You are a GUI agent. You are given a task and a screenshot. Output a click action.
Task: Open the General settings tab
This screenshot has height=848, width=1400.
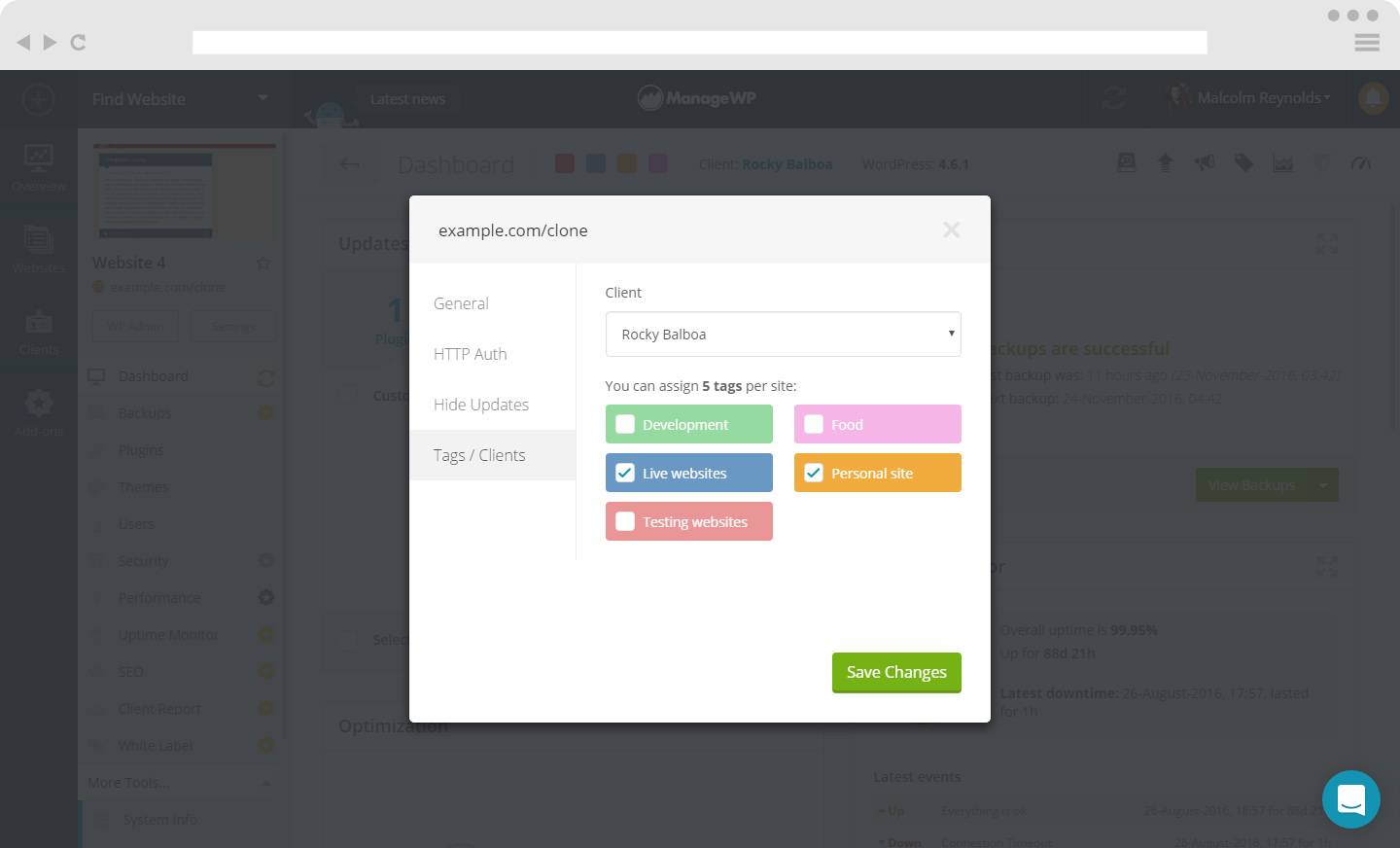coord(492,303)
